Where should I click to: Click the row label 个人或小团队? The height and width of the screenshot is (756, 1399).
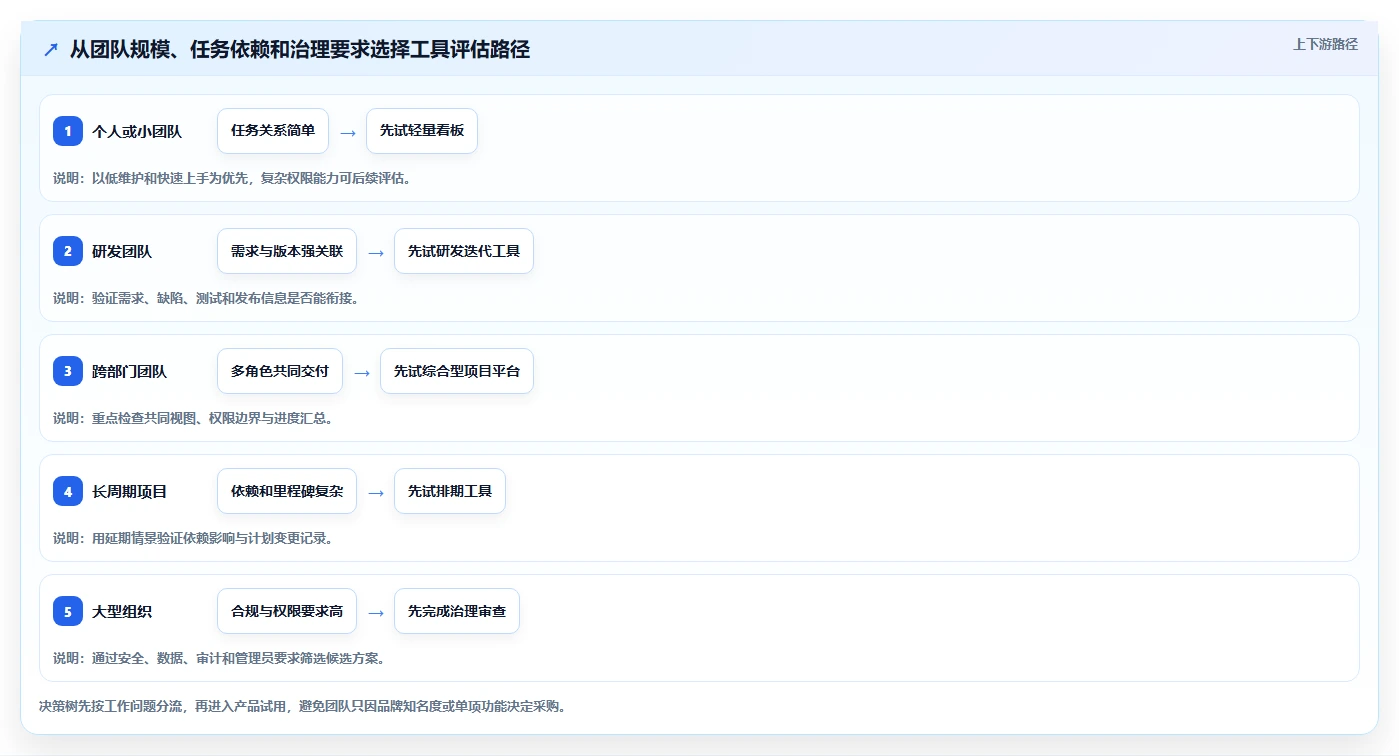click(137, 131)
